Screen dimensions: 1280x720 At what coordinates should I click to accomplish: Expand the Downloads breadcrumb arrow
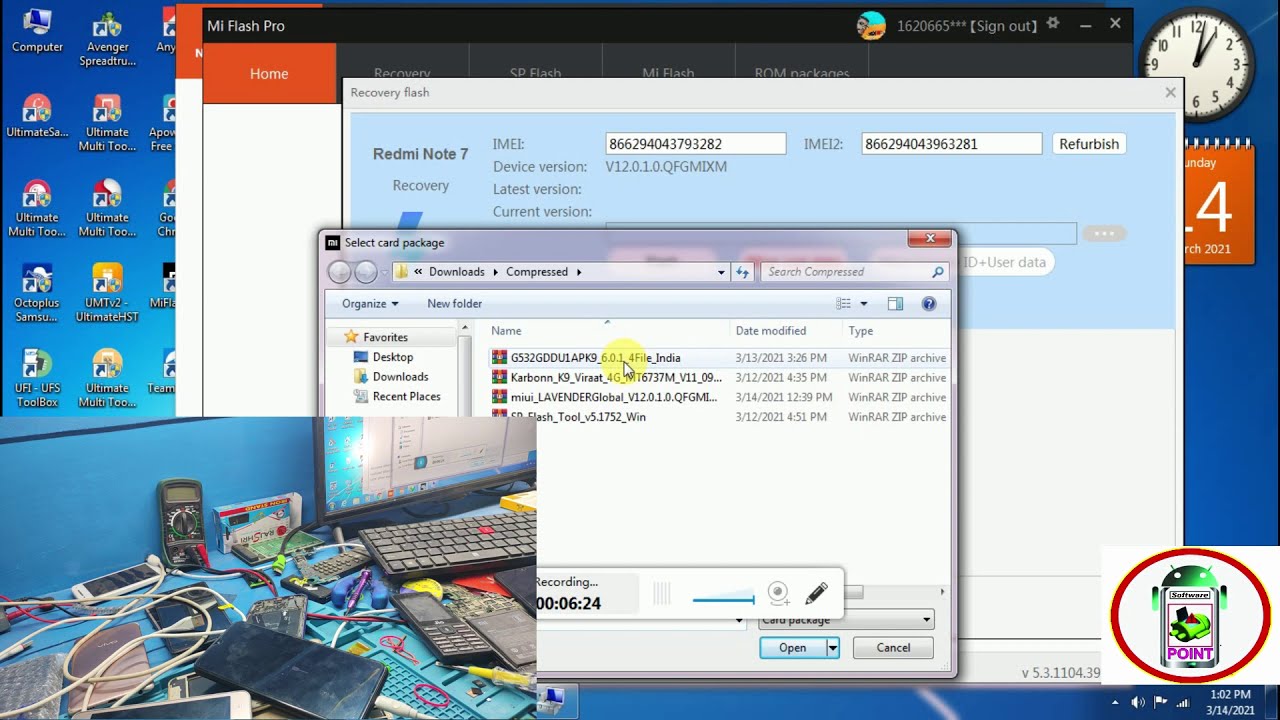point(495,272)
